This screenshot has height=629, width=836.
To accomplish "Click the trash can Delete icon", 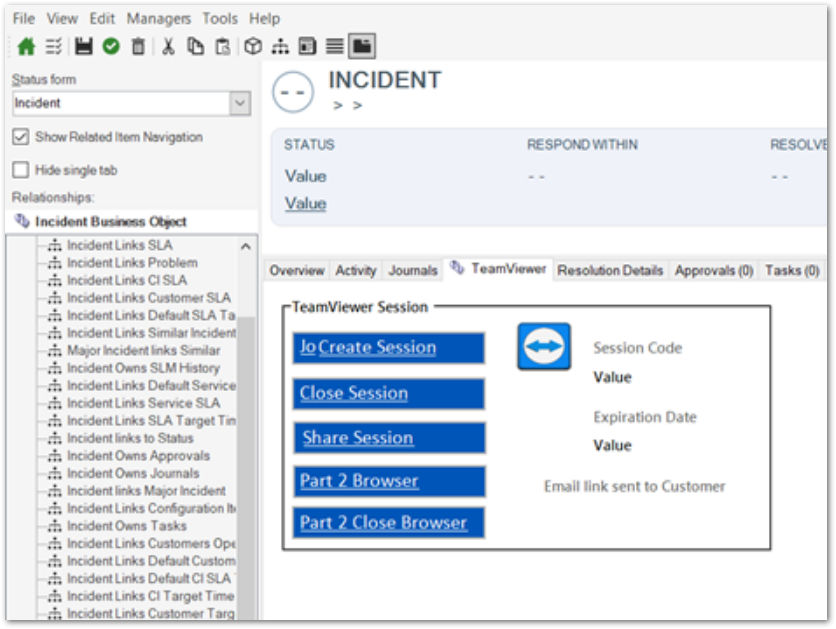I will (138, 46).
